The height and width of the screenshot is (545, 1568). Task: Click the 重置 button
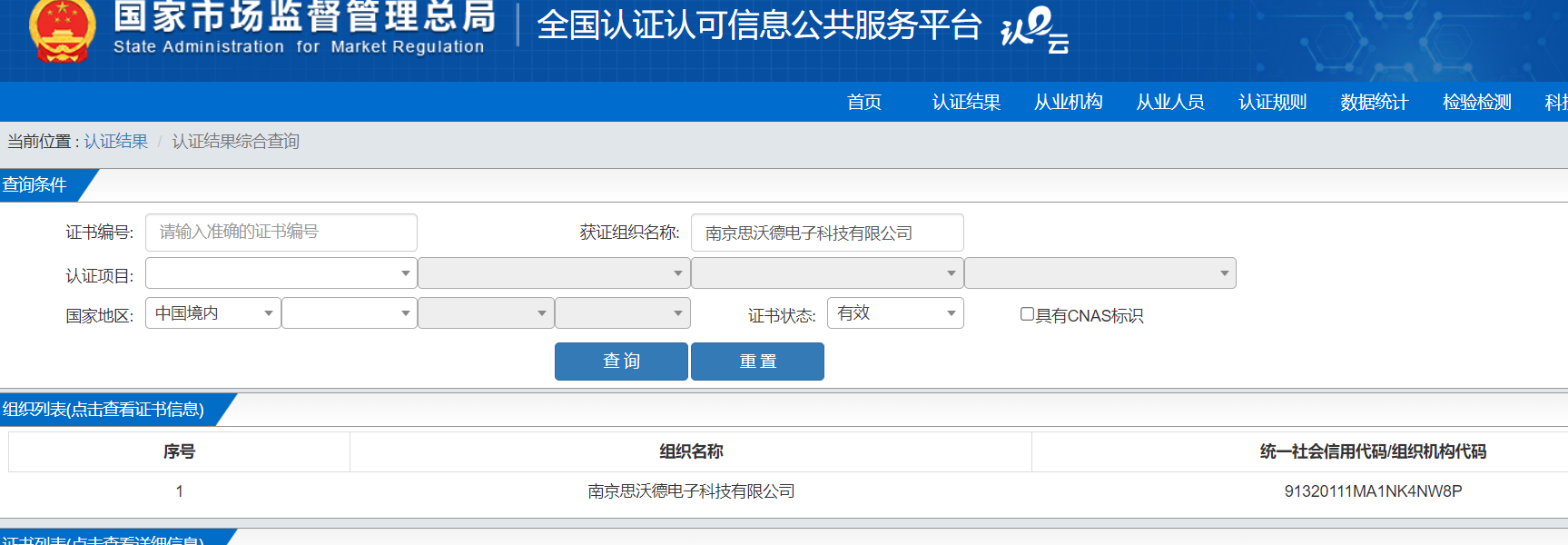(x=757, y=362)
